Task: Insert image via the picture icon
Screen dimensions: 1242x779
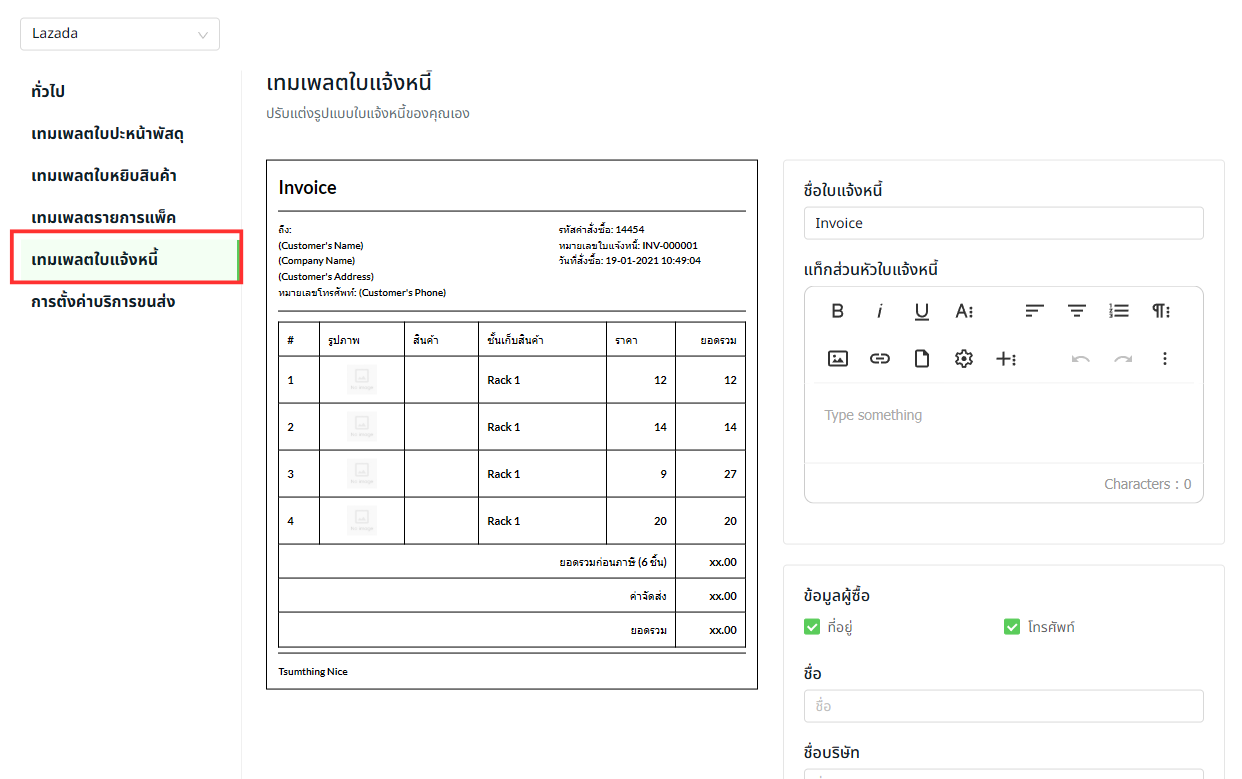Action: pyautogui.click(x=838, y=359)
